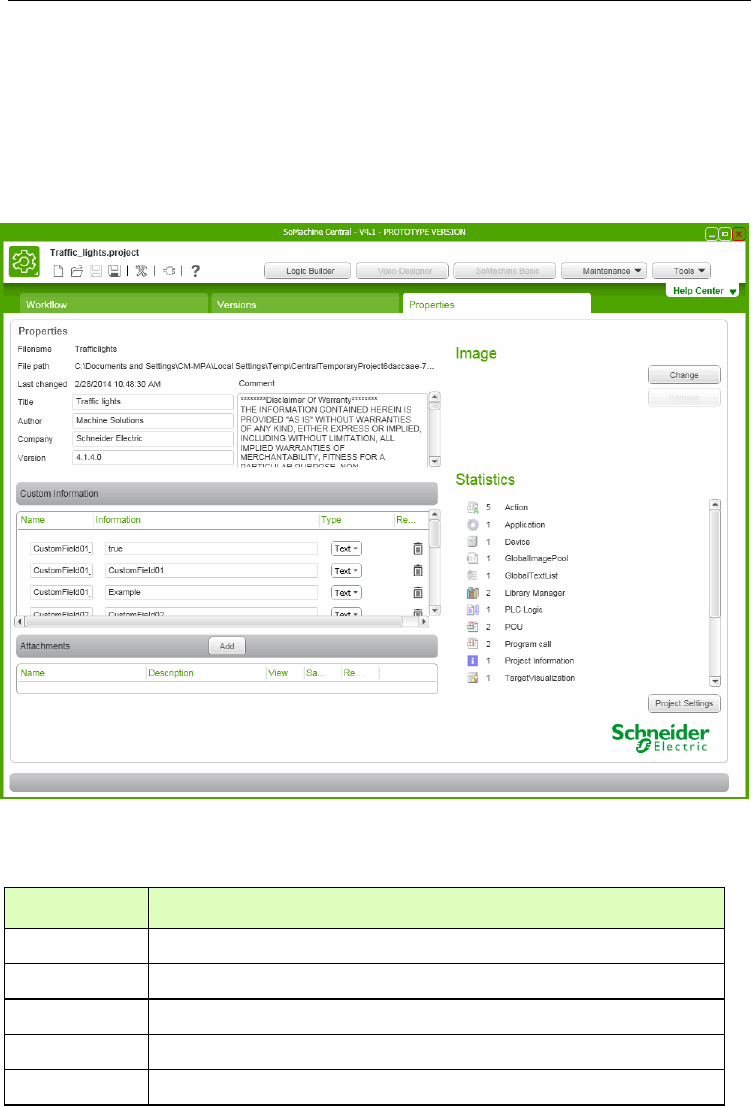
Task: Edit the Company field 'Schneider Electric'
Action: (x=153, y=439)
